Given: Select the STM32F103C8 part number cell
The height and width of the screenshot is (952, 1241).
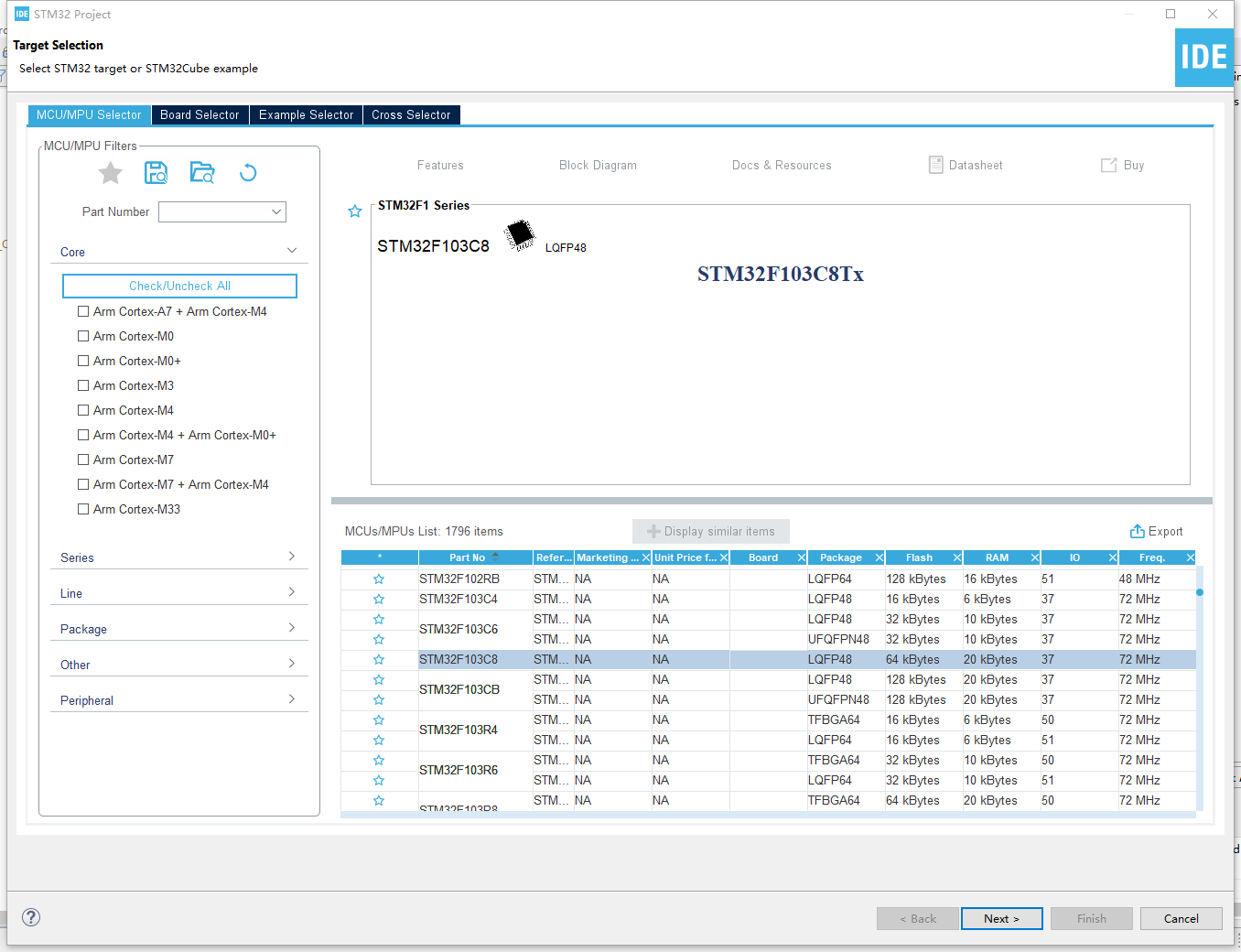Looking at the screenshot, I should pos(476,660).
